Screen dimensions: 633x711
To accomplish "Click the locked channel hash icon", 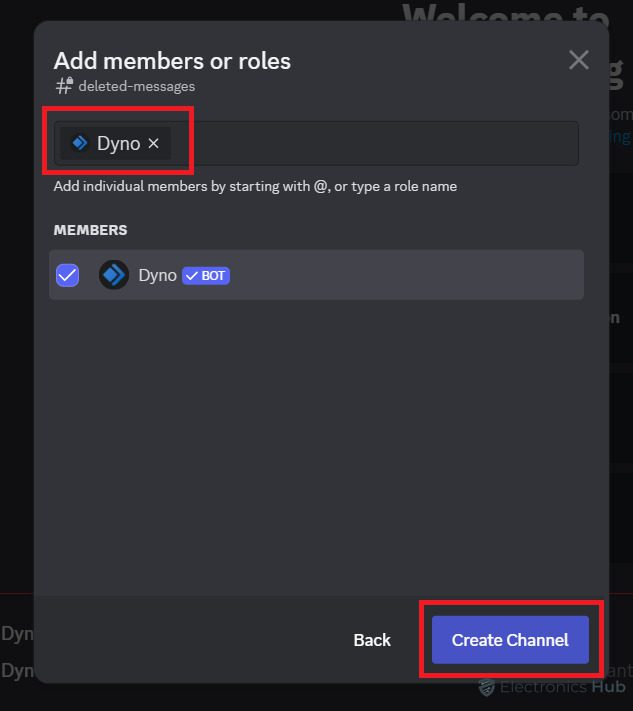I will [64, 86].
